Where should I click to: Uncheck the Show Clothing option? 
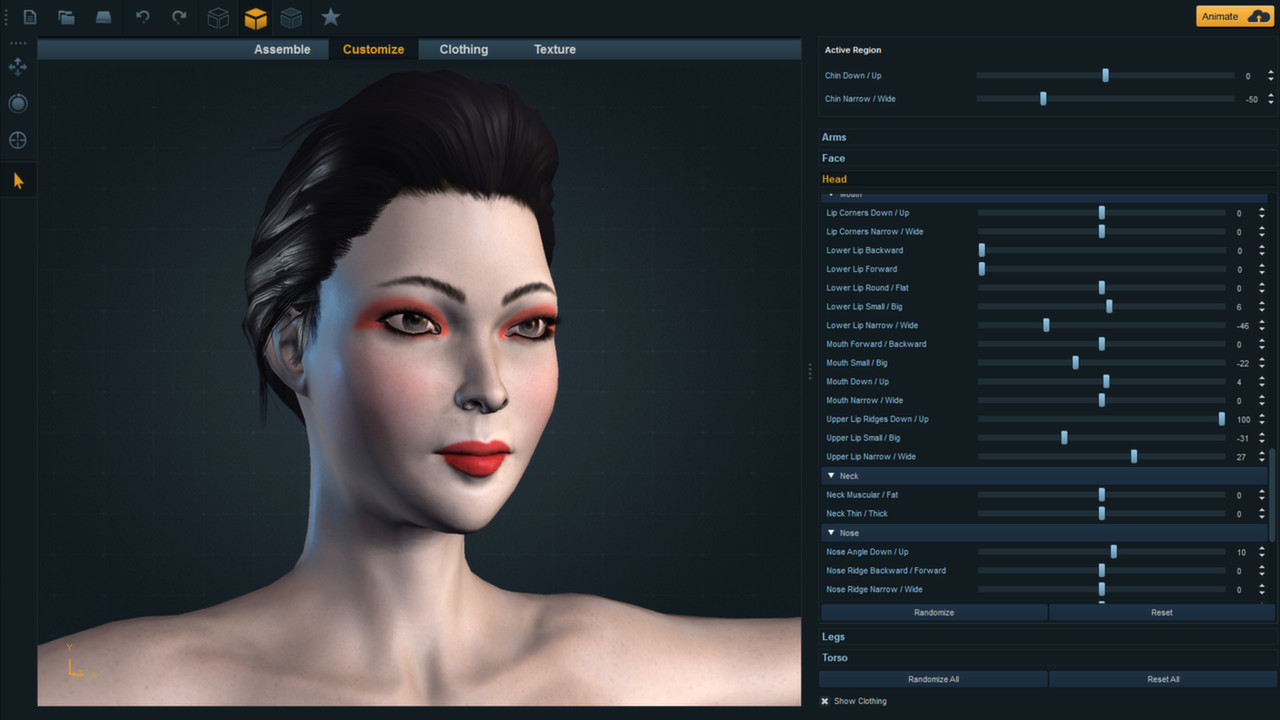[x=825, y=701]
